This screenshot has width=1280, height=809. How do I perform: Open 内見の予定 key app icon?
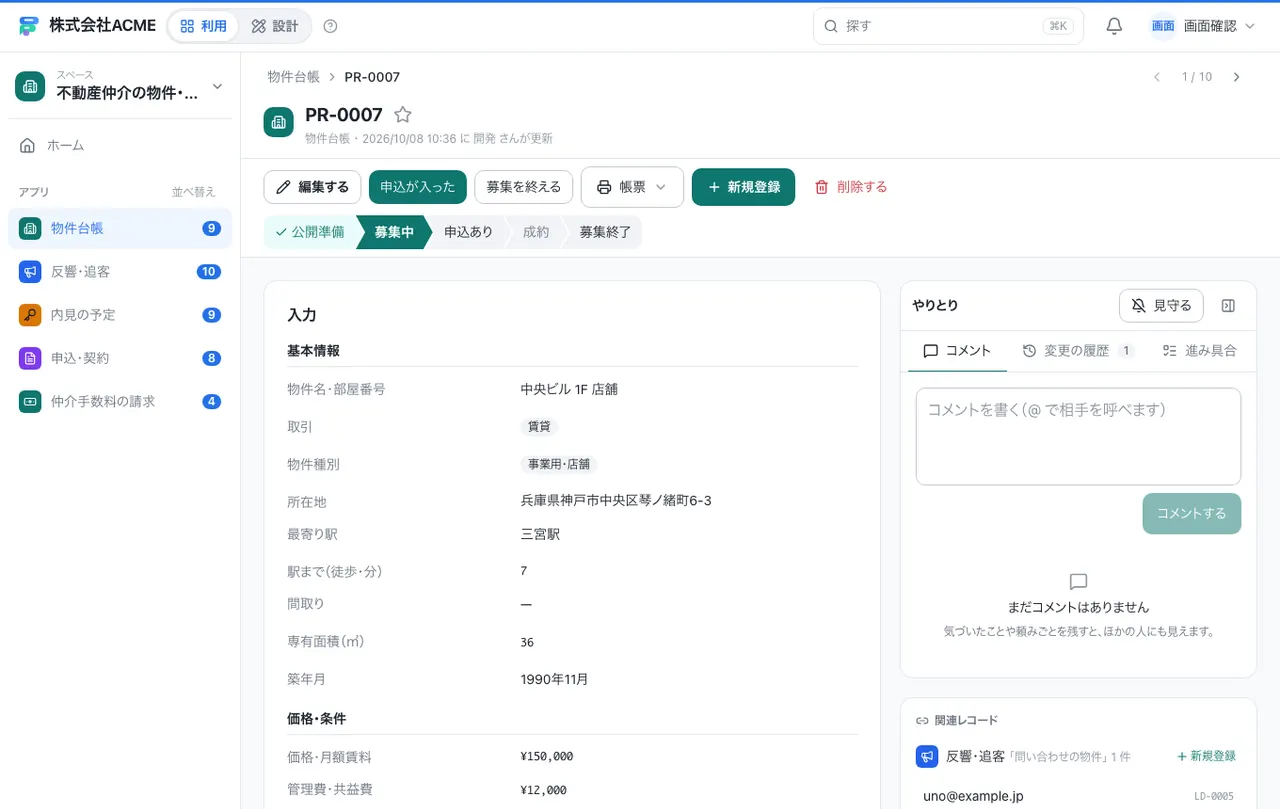point(30,315)
